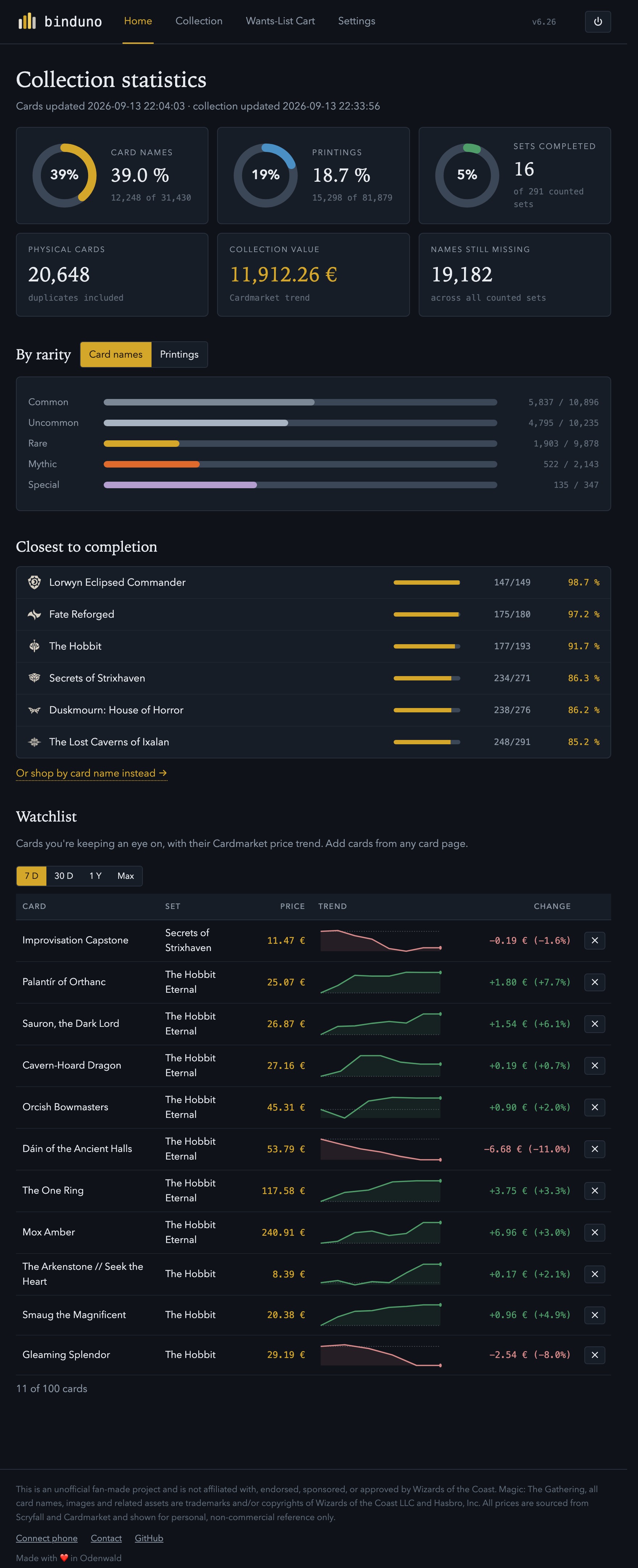Viewport: 638px width, 1568px height.
Task: Click the Orcish Bowmasters card name
Action: click(x=65, y=1107)
